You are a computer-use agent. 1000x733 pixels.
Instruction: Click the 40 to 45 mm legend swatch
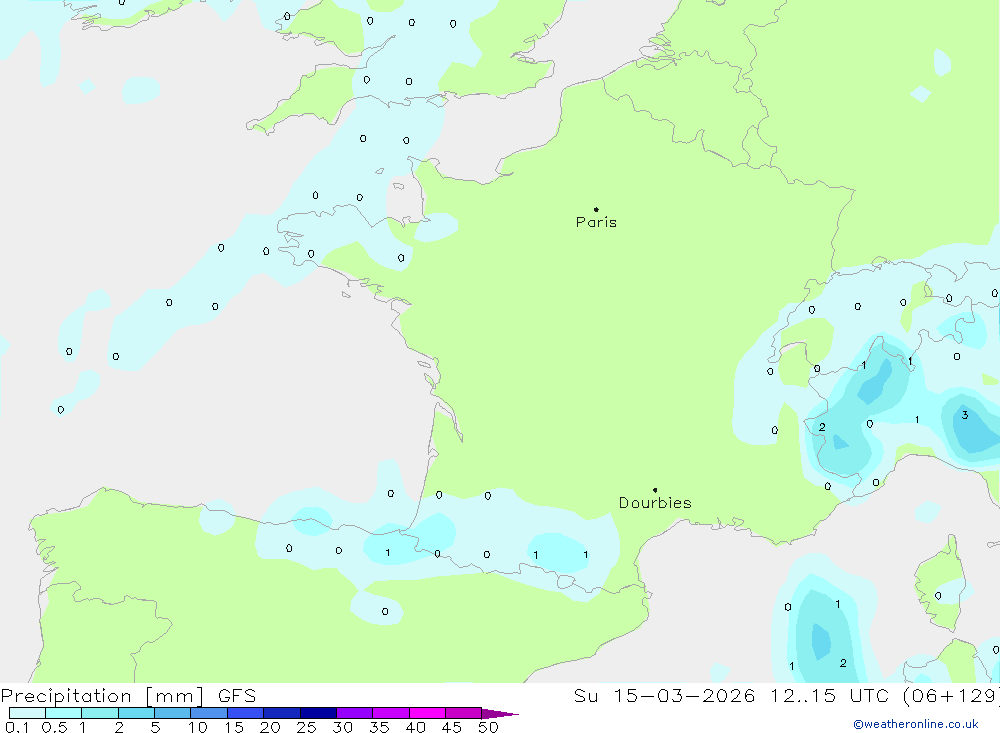point(427,713)
